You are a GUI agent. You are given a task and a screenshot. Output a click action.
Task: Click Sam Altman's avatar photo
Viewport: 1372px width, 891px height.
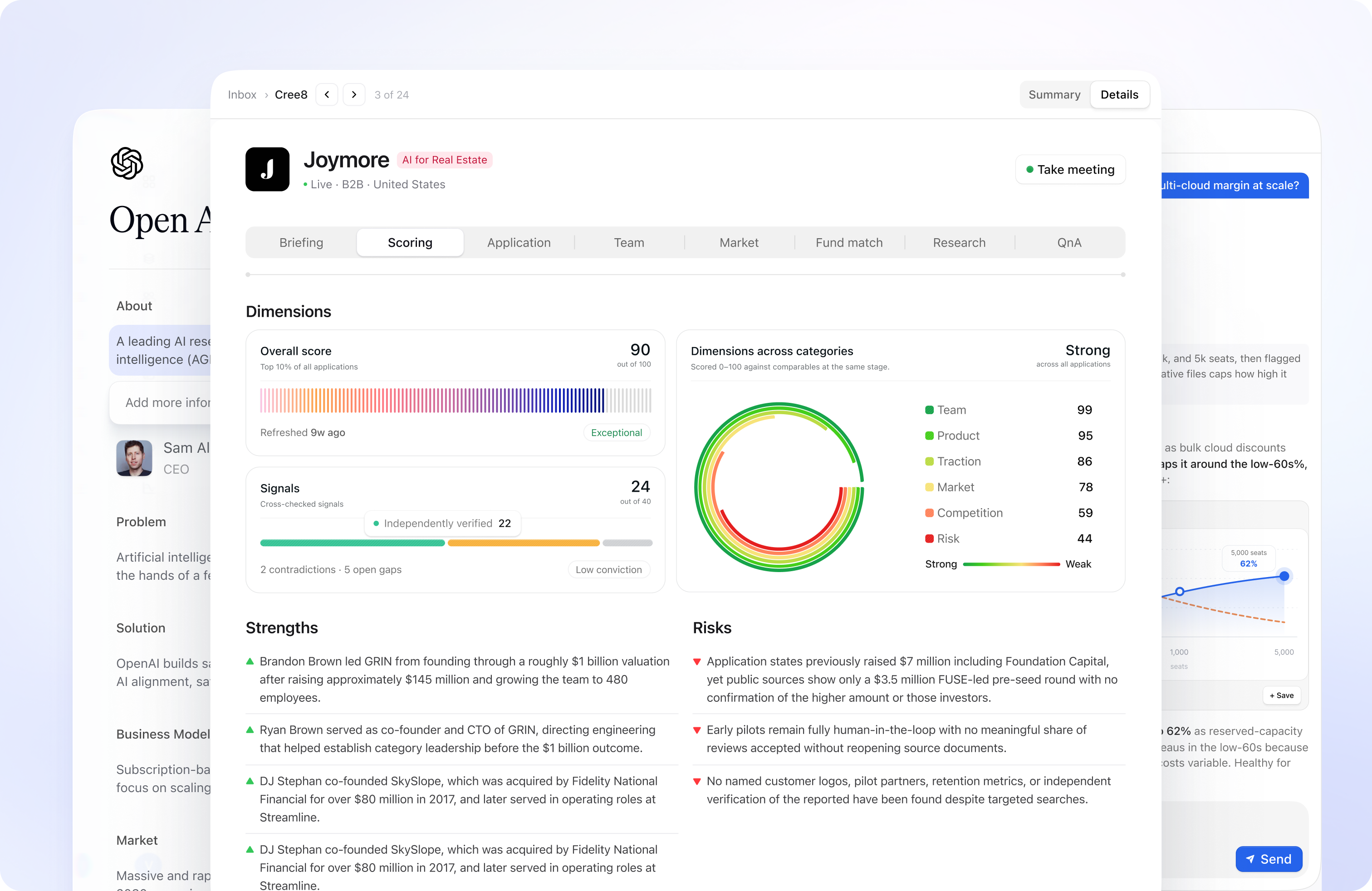[134, 458]
